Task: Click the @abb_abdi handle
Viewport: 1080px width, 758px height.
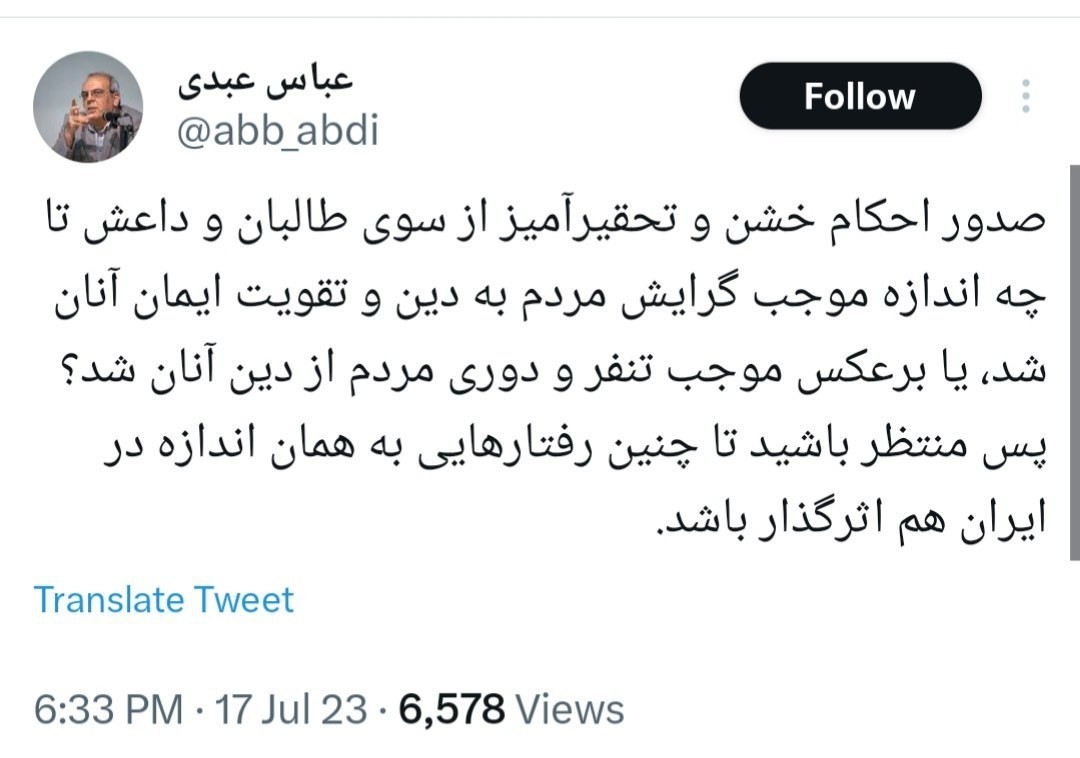Action: tap(278, 130)
